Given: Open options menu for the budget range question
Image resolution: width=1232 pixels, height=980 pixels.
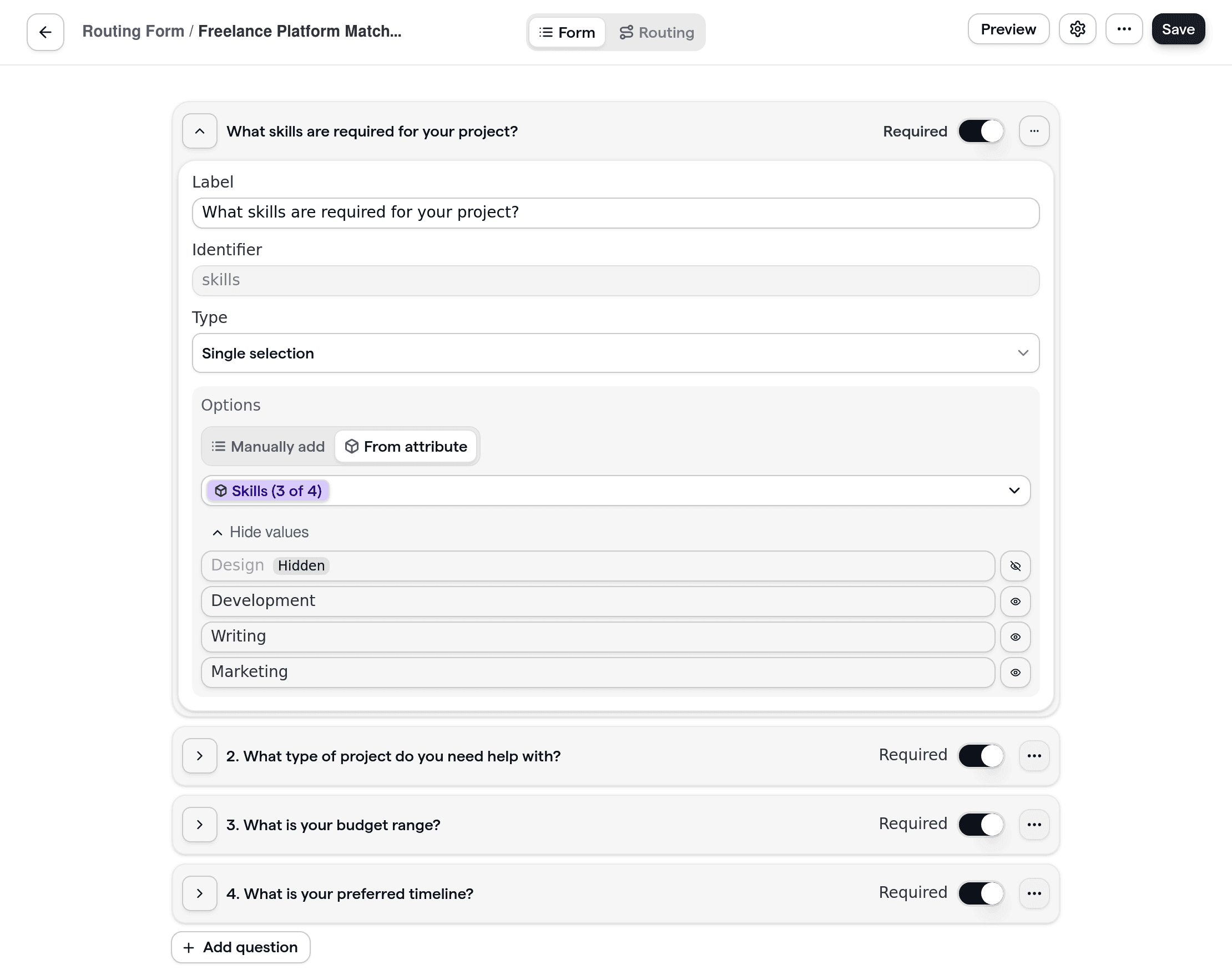Looking at the screenshot, I should [x=1034, y=825].
